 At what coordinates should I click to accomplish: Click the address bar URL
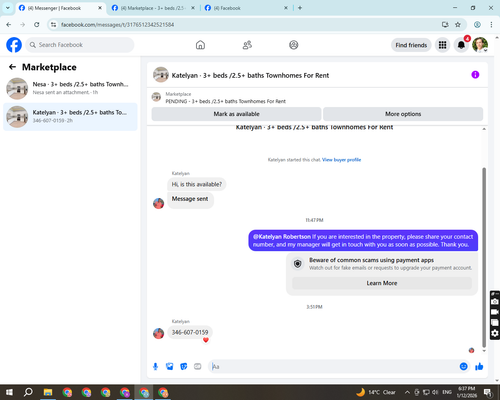(x=117, y=25)
